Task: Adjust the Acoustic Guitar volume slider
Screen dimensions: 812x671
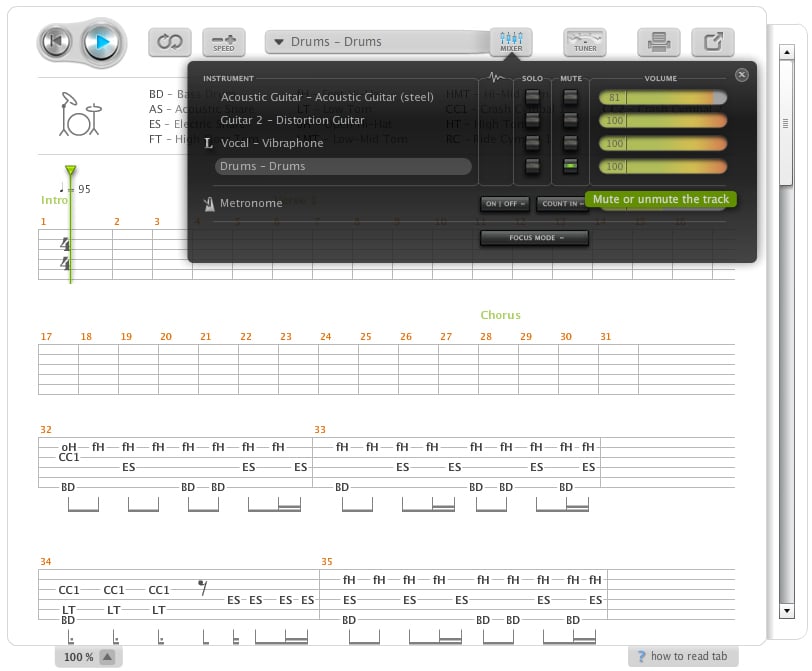Action: (662, 98)
